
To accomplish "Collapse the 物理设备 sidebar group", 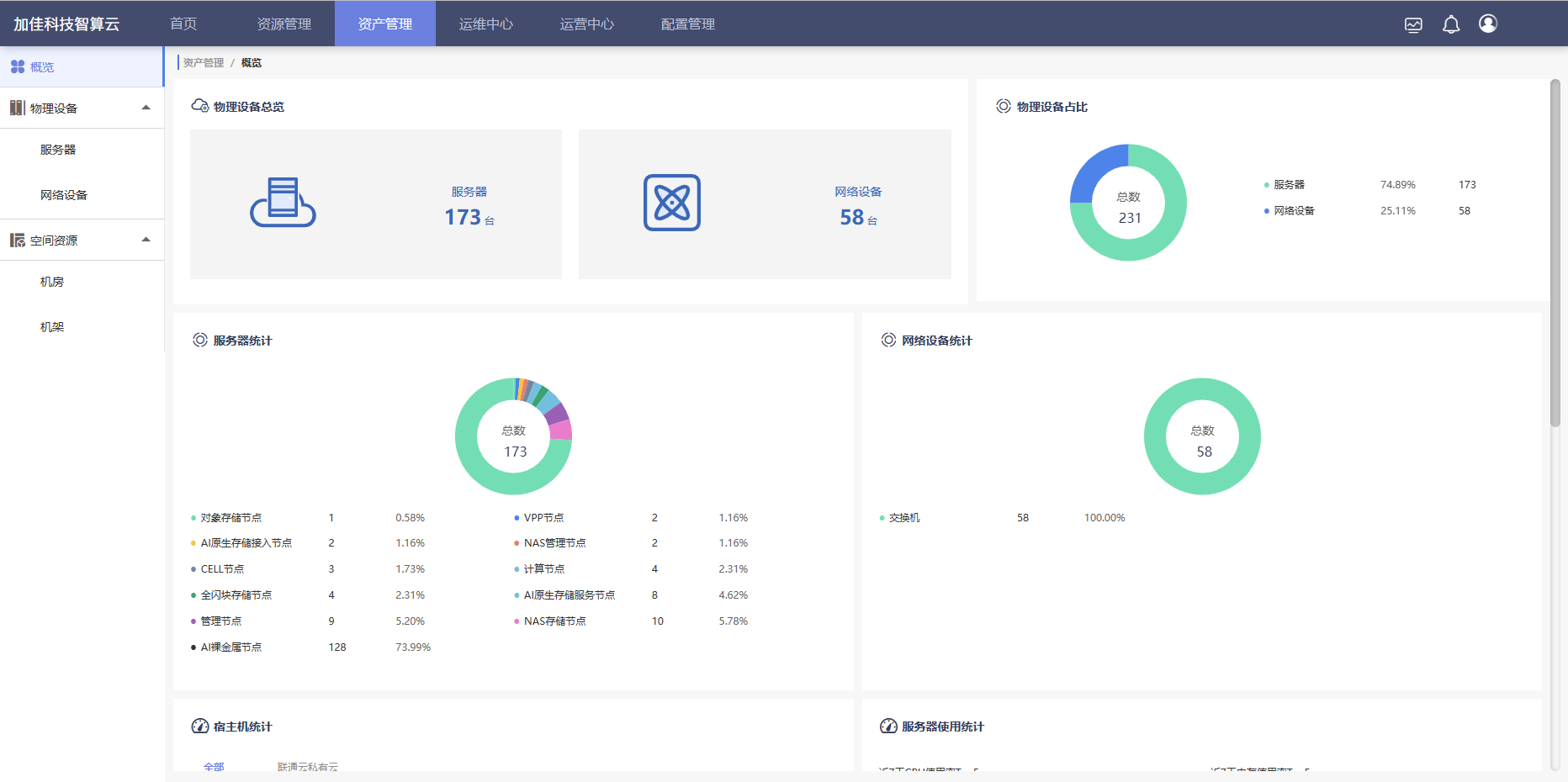I will coord(146,108).
